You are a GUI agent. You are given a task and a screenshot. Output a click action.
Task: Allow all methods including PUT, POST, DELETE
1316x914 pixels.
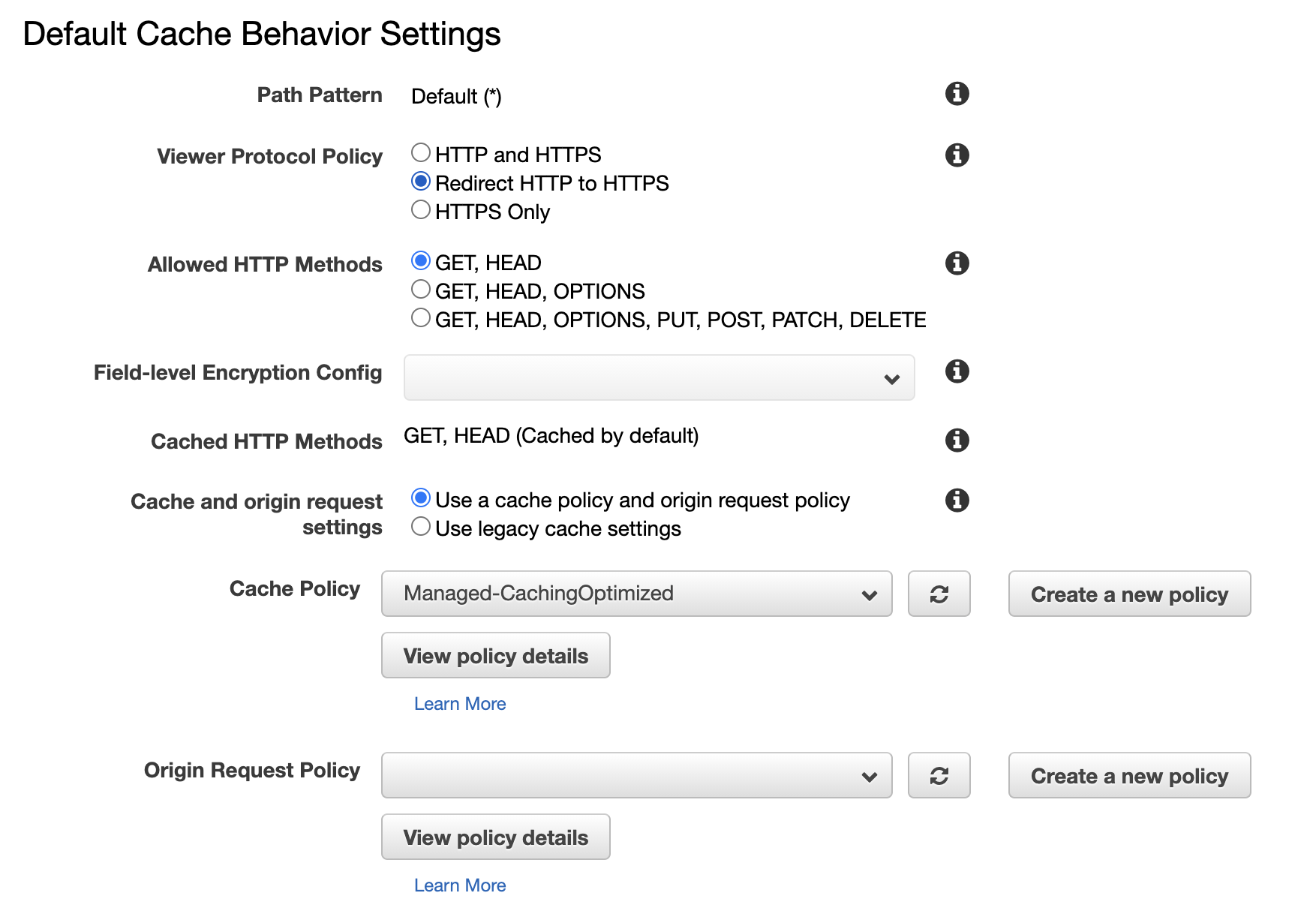(x=421, y=318)
